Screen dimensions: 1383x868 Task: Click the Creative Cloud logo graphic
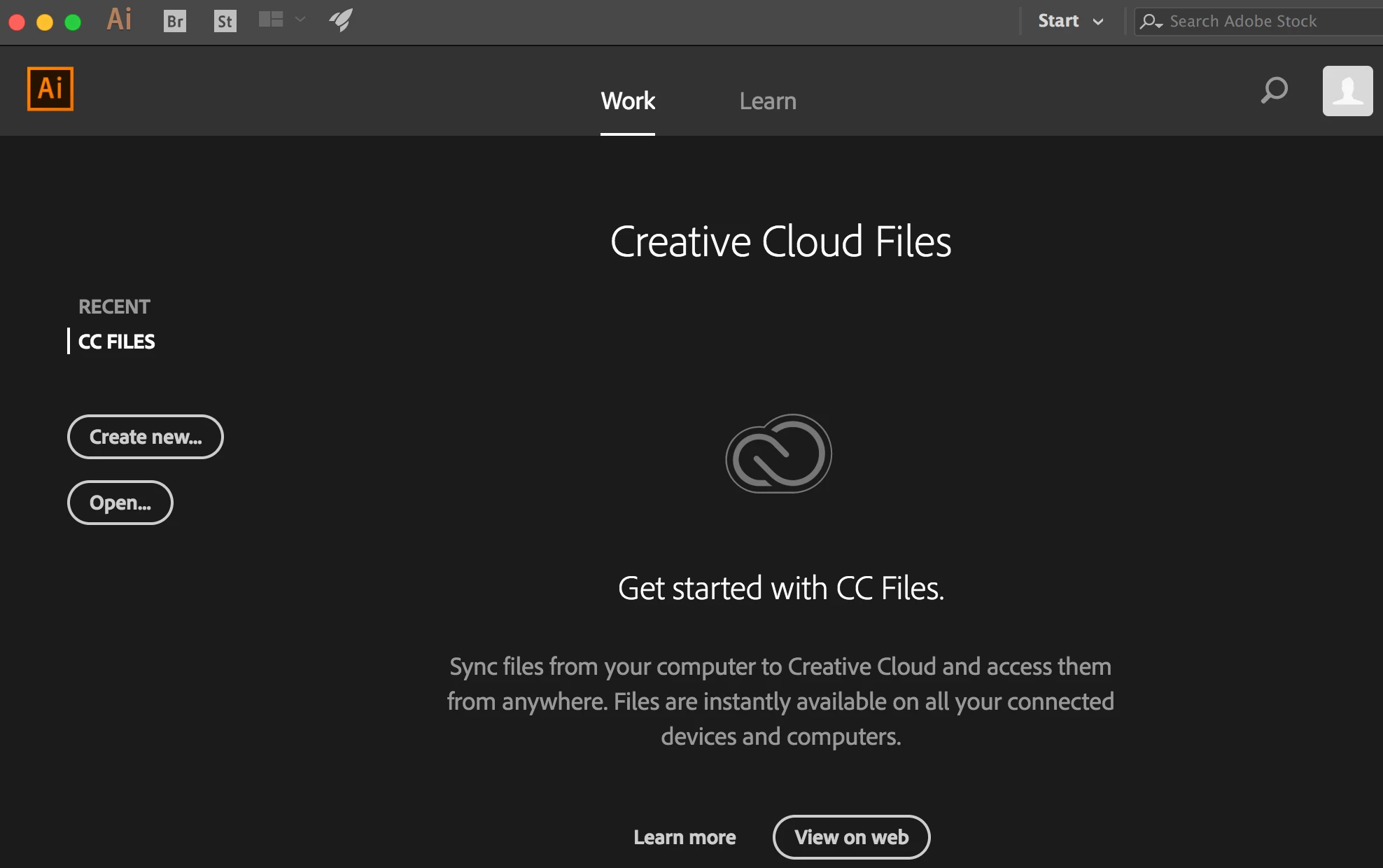coord(779,454)
